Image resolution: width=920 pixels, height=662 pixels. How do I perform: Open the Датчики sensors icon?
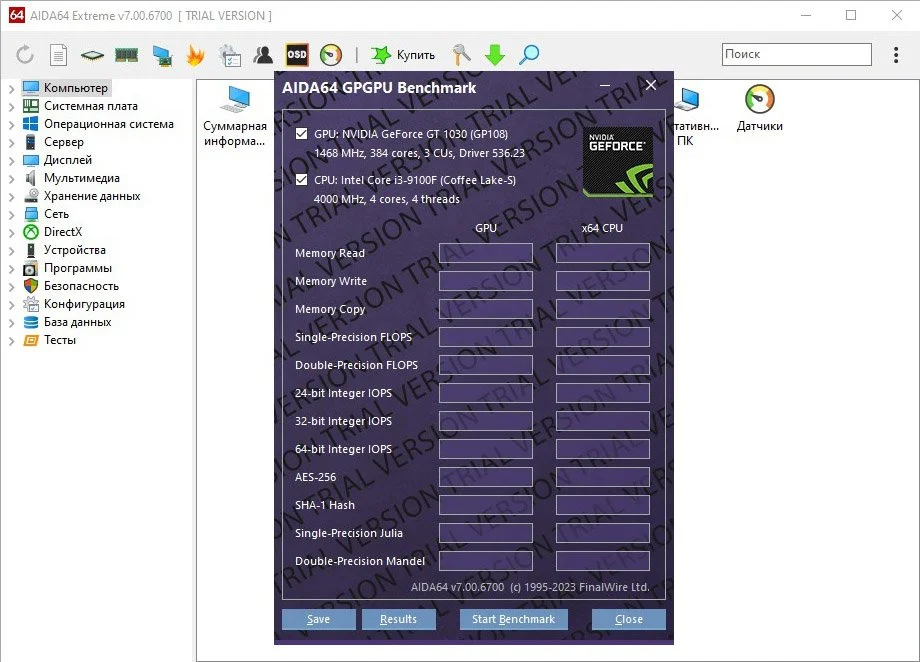(760, 108)
